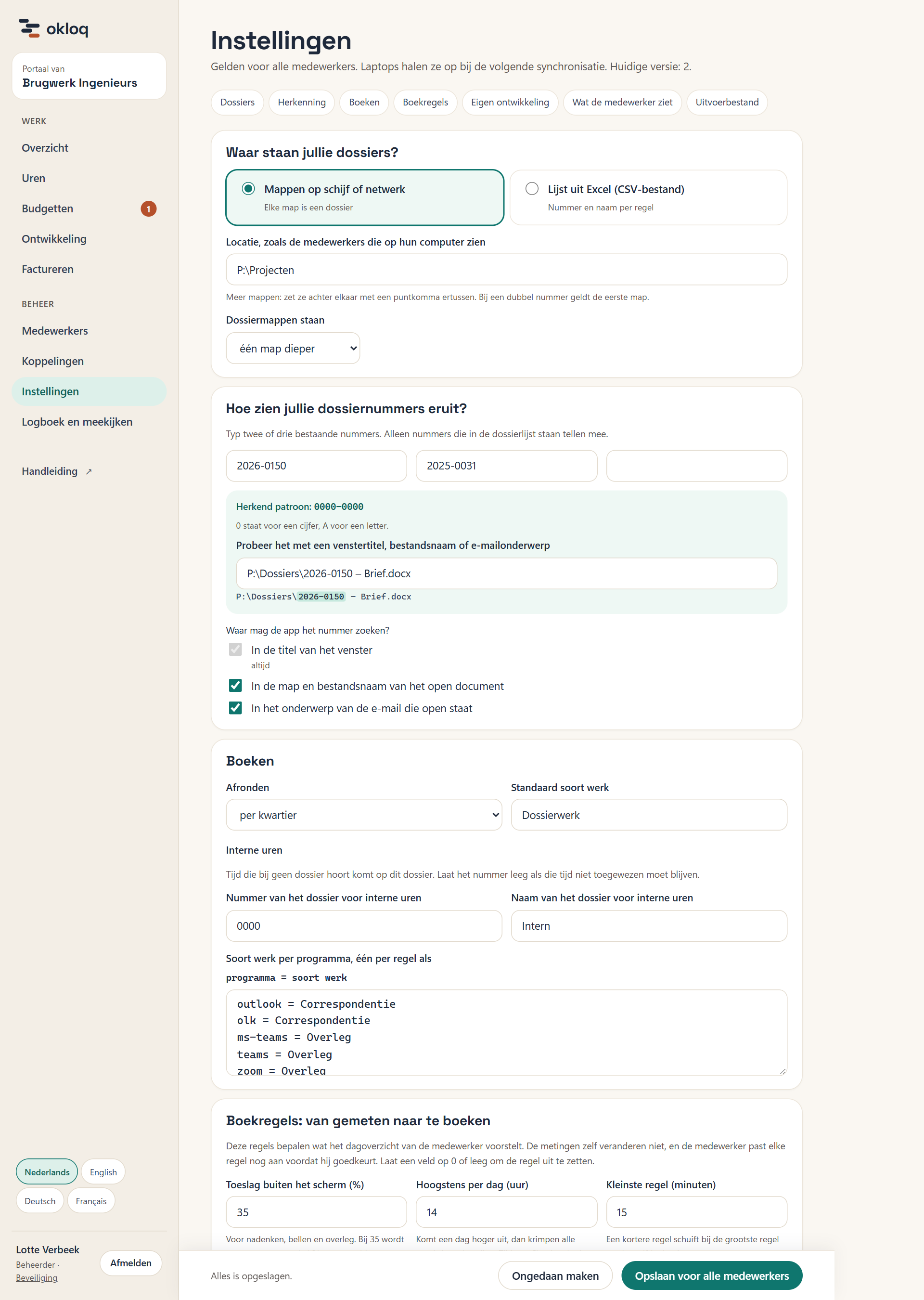Go to Factureren in the sidebar
Screen dimensions: 924x1300
89,269
